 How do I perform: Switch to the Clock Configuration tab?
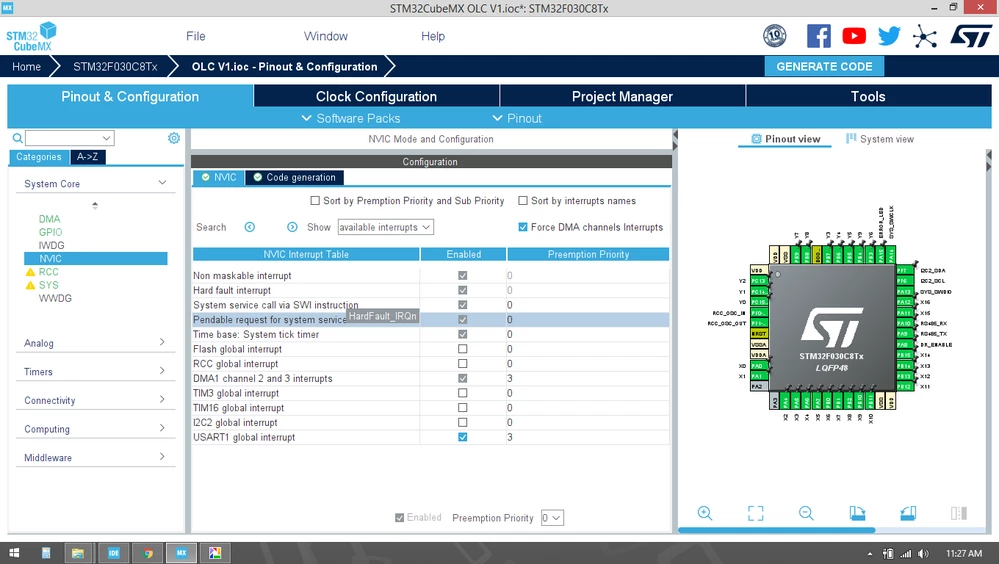[x=377, y=96]
